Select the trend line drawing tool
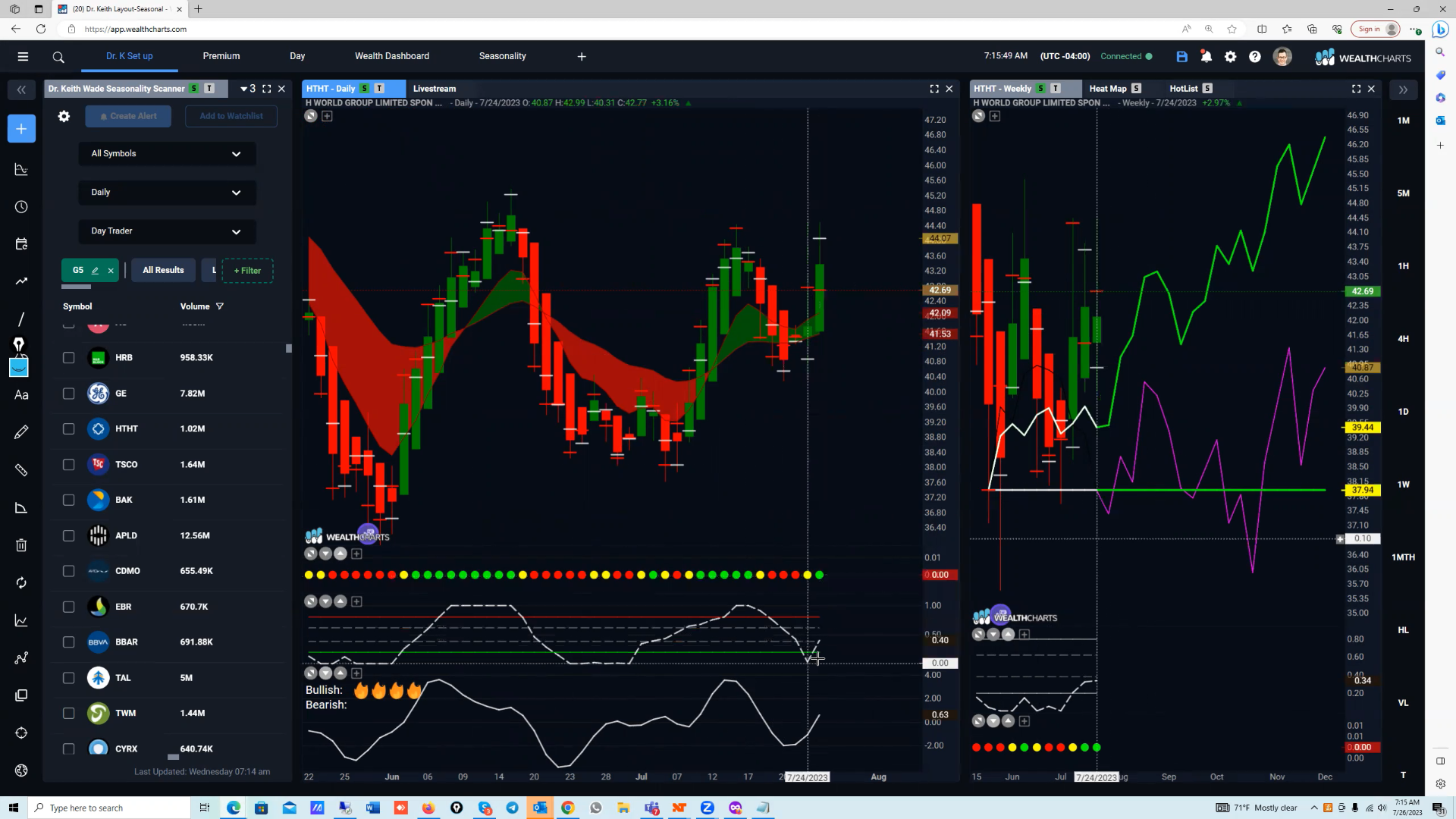1456x819 pixels. 21,319
